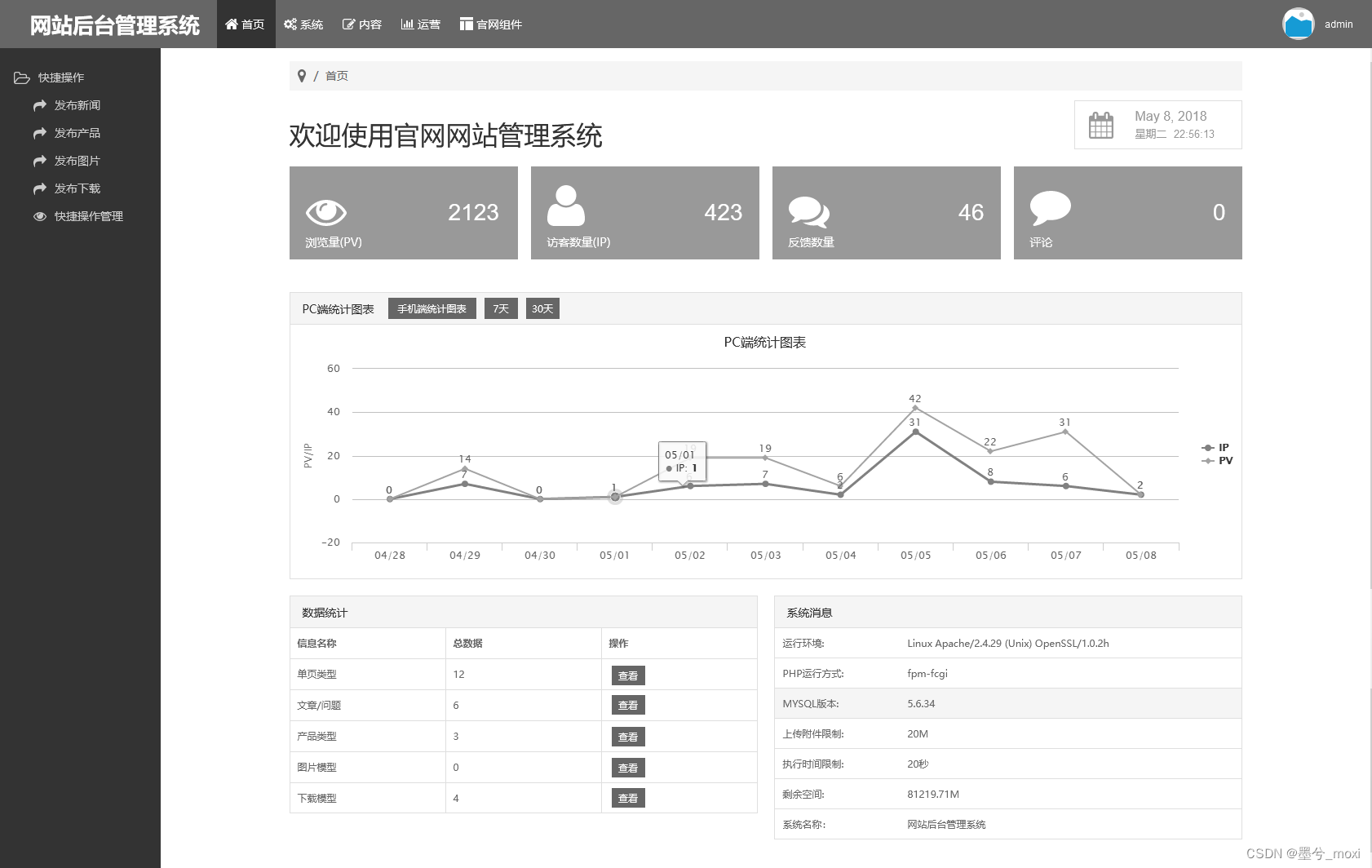Click the 剩余空间 value 81219.71M
This screenshot has width=1372, height=868.
pos(933,794)
